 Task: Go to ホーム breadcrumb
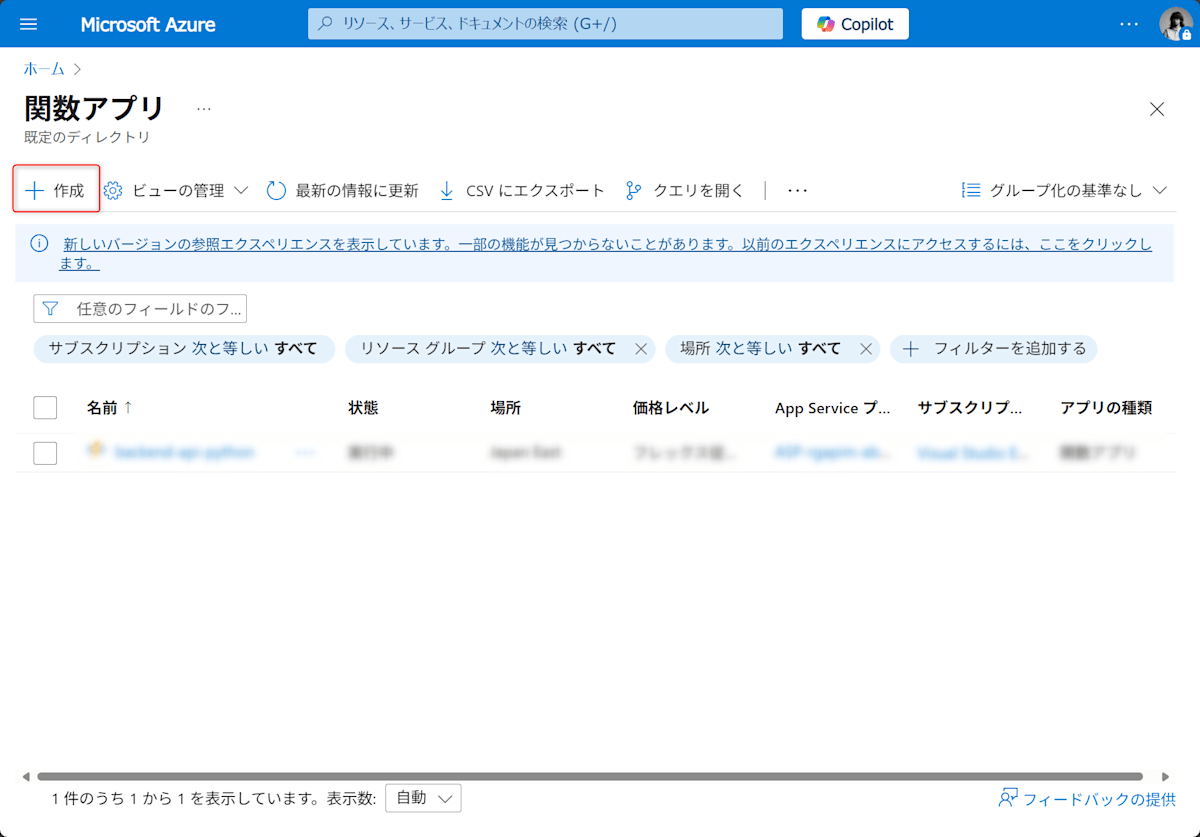44,69
